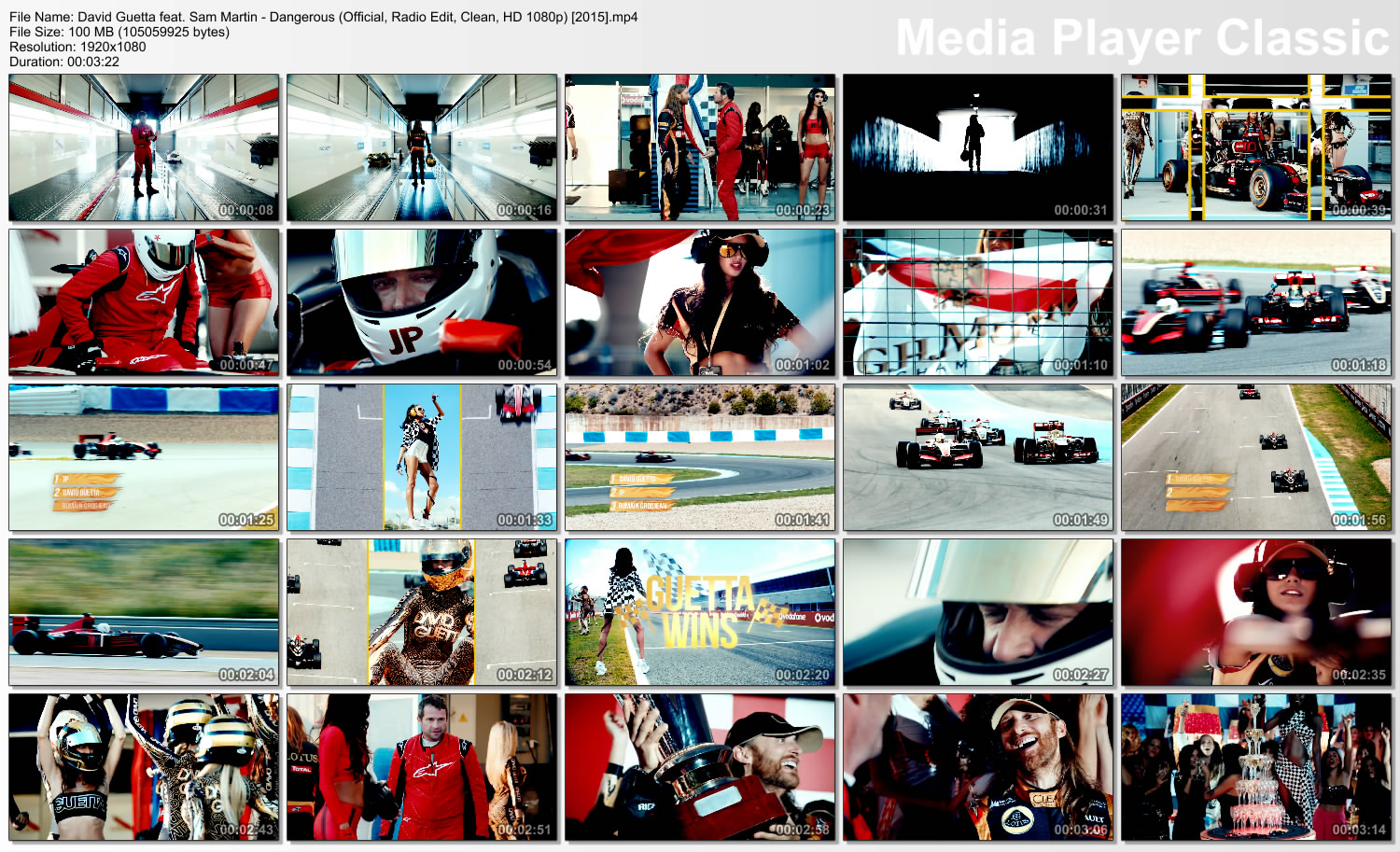Viewport: 1400px width, 852px height.
Task: Click the helmet close-up frame 00:02:27
Action: coord(978,612)
